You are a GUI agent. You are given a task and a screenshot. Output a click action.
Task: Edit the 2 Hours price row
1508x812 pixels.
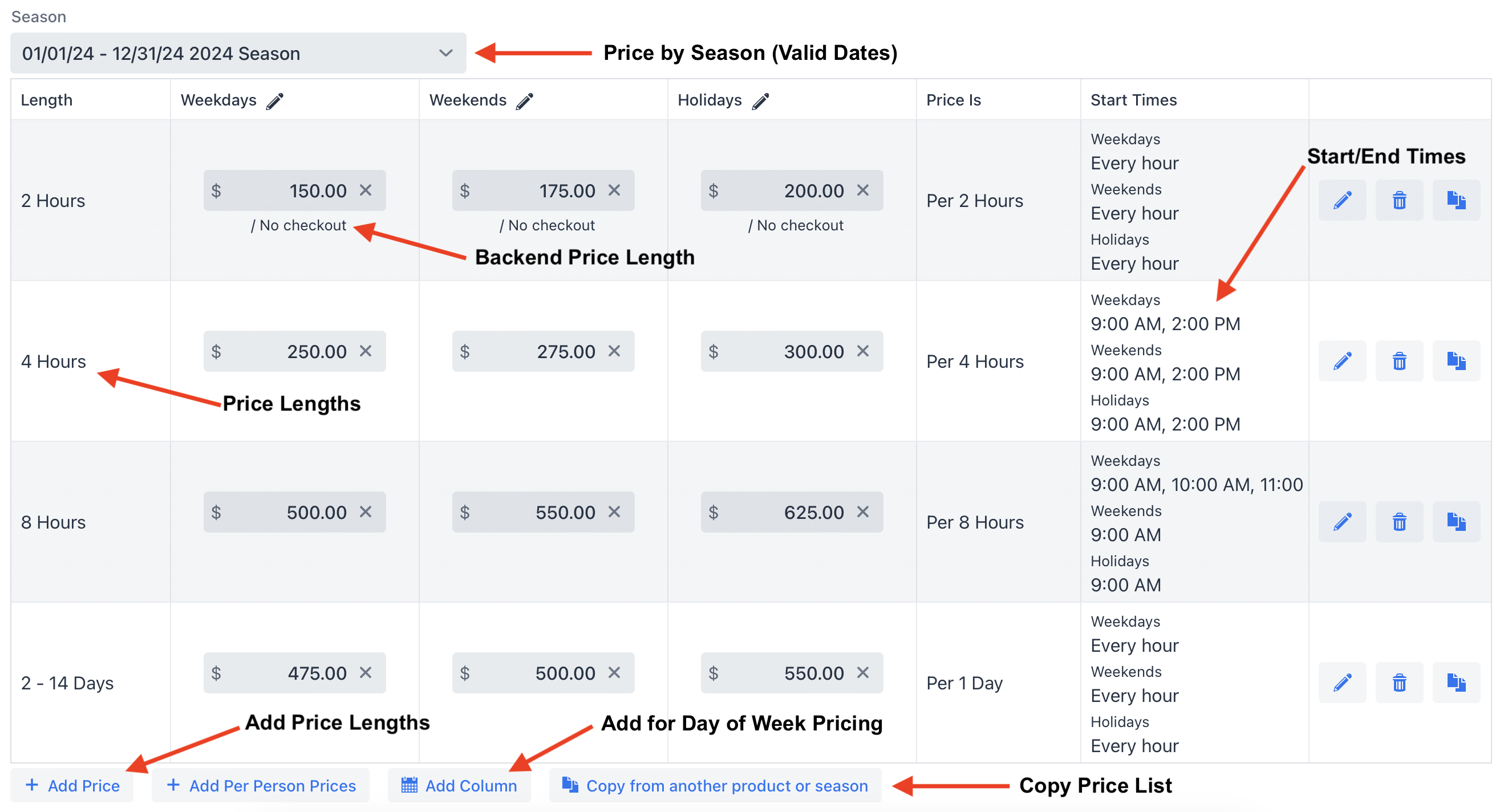pyautogui.click(x=1343, y=200)
